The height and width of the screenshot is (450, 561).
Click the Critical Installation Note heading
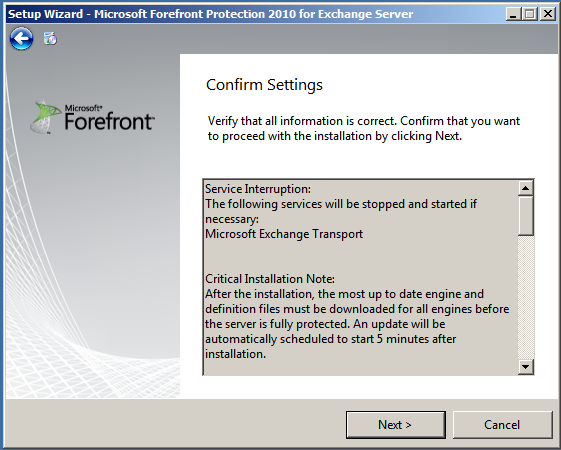270,279
